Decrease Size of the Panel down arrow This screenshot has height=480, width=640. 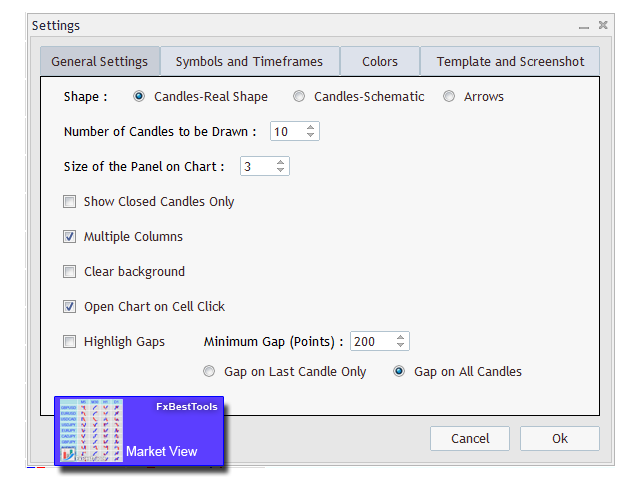280,170
